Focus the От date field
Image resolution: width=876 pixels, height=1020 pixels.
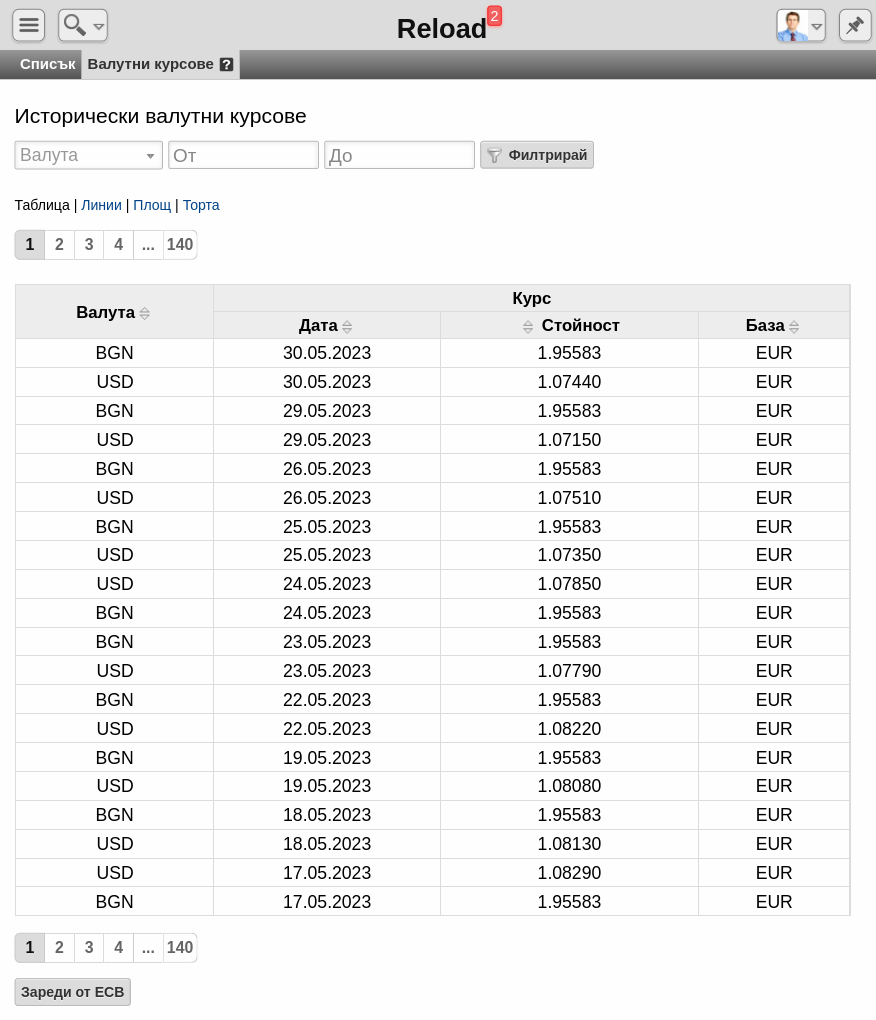(x=243, y=155)
